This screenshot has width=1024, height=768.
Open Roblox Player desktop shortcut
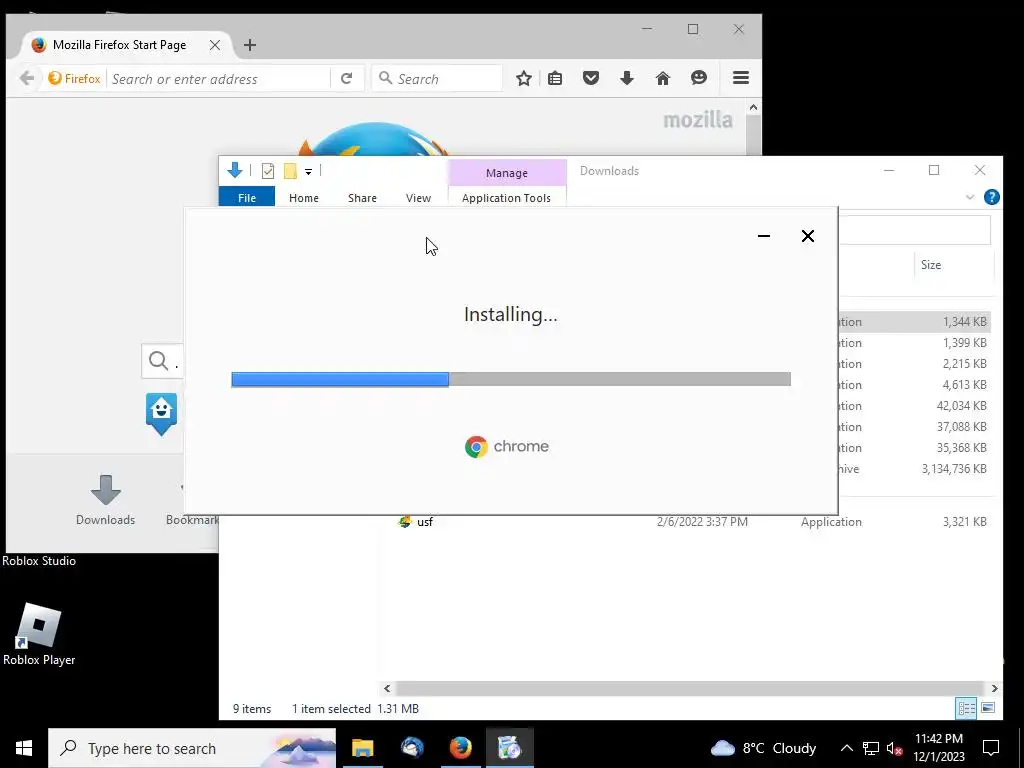[39, 635]
